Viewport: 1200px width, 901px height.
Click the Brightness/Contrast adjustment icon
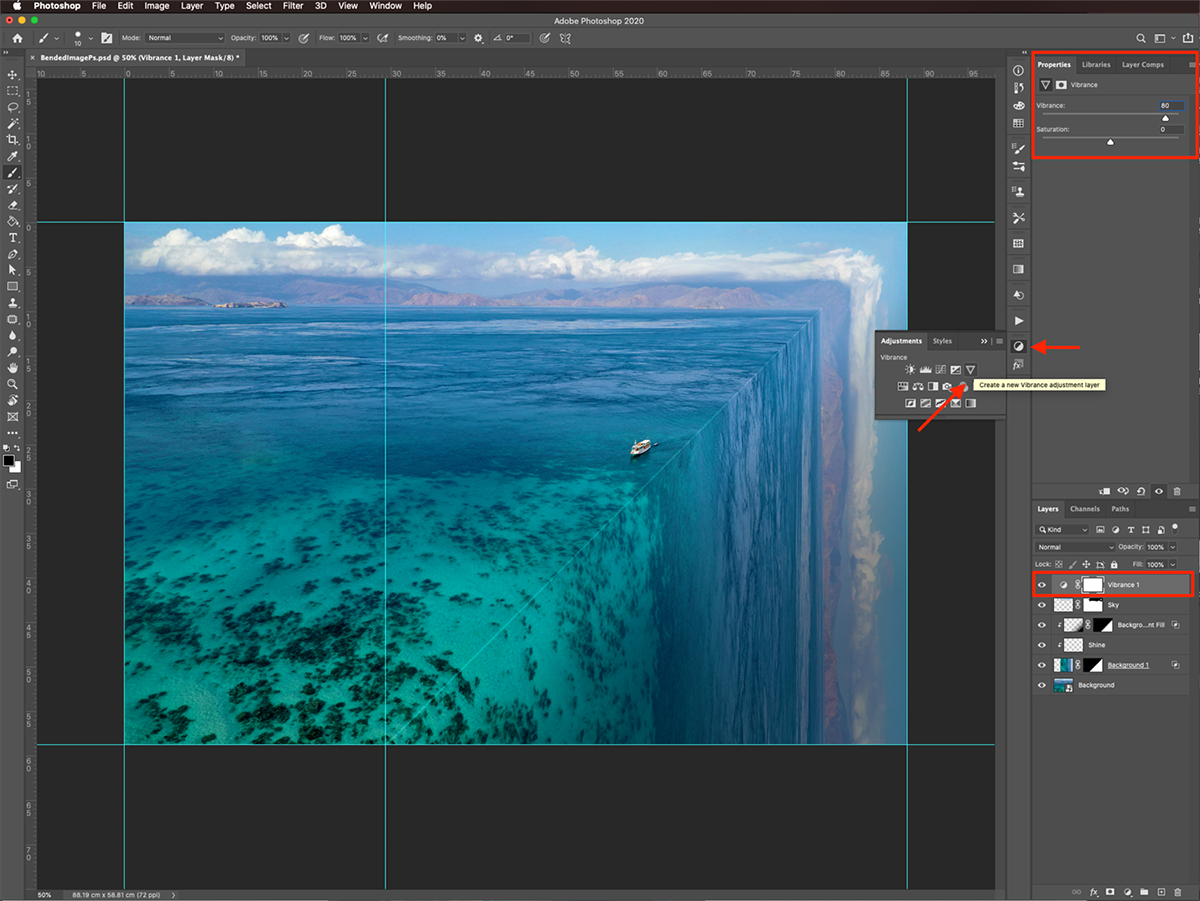(x=910, y=370)
